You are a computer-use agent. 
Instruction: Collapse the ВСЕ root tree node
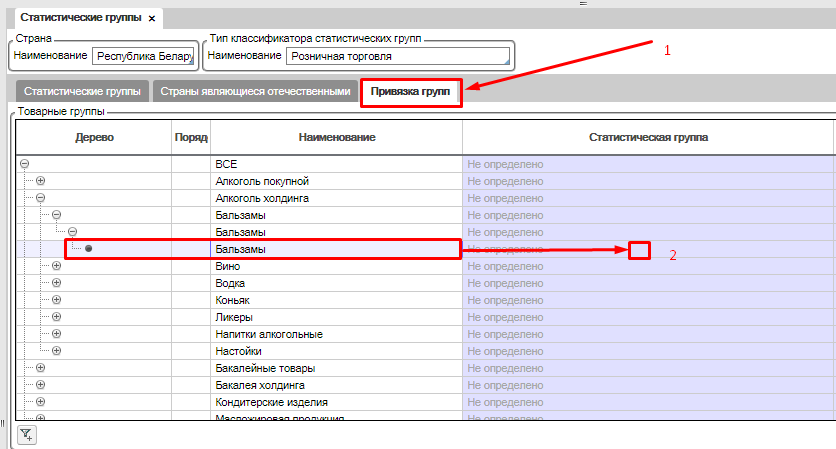[x=24, y=164]
